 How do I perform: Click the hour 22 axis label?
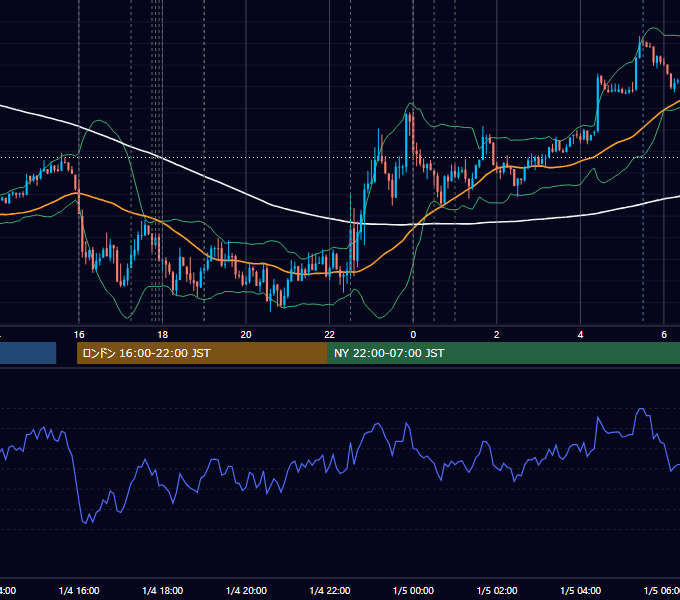[x=330, y=335]
